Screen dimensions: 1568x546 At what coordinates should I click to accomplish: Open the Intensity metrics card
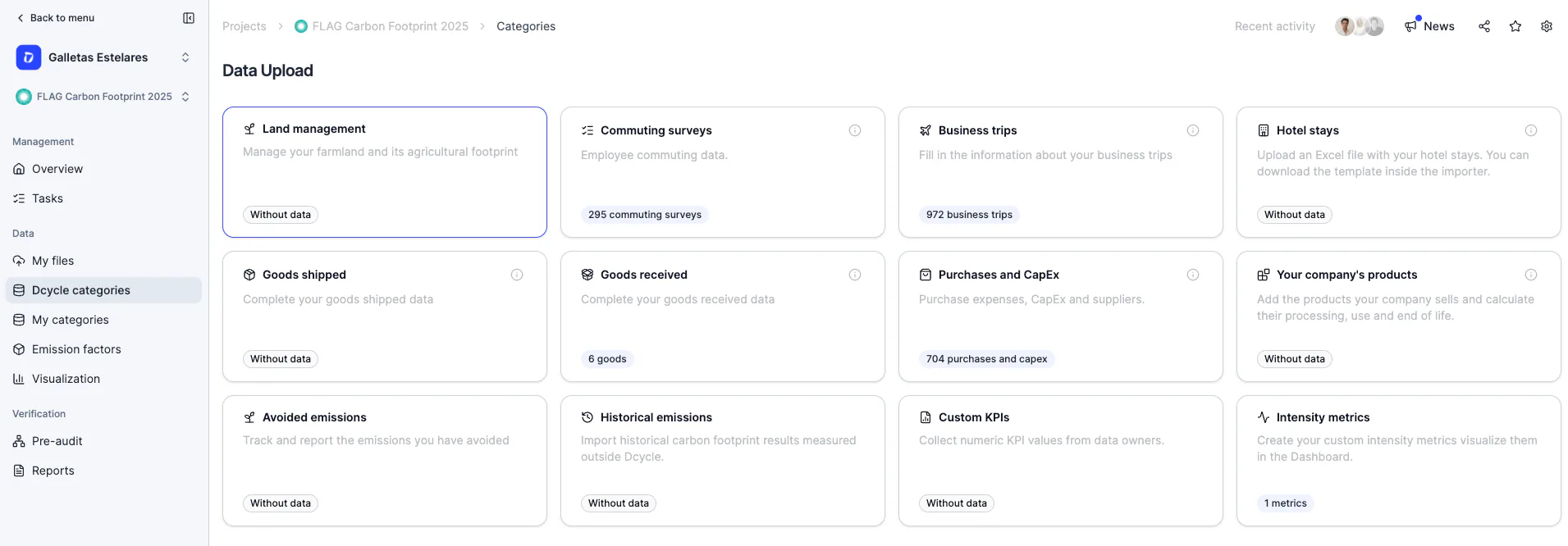click(x=1399, y=461)
